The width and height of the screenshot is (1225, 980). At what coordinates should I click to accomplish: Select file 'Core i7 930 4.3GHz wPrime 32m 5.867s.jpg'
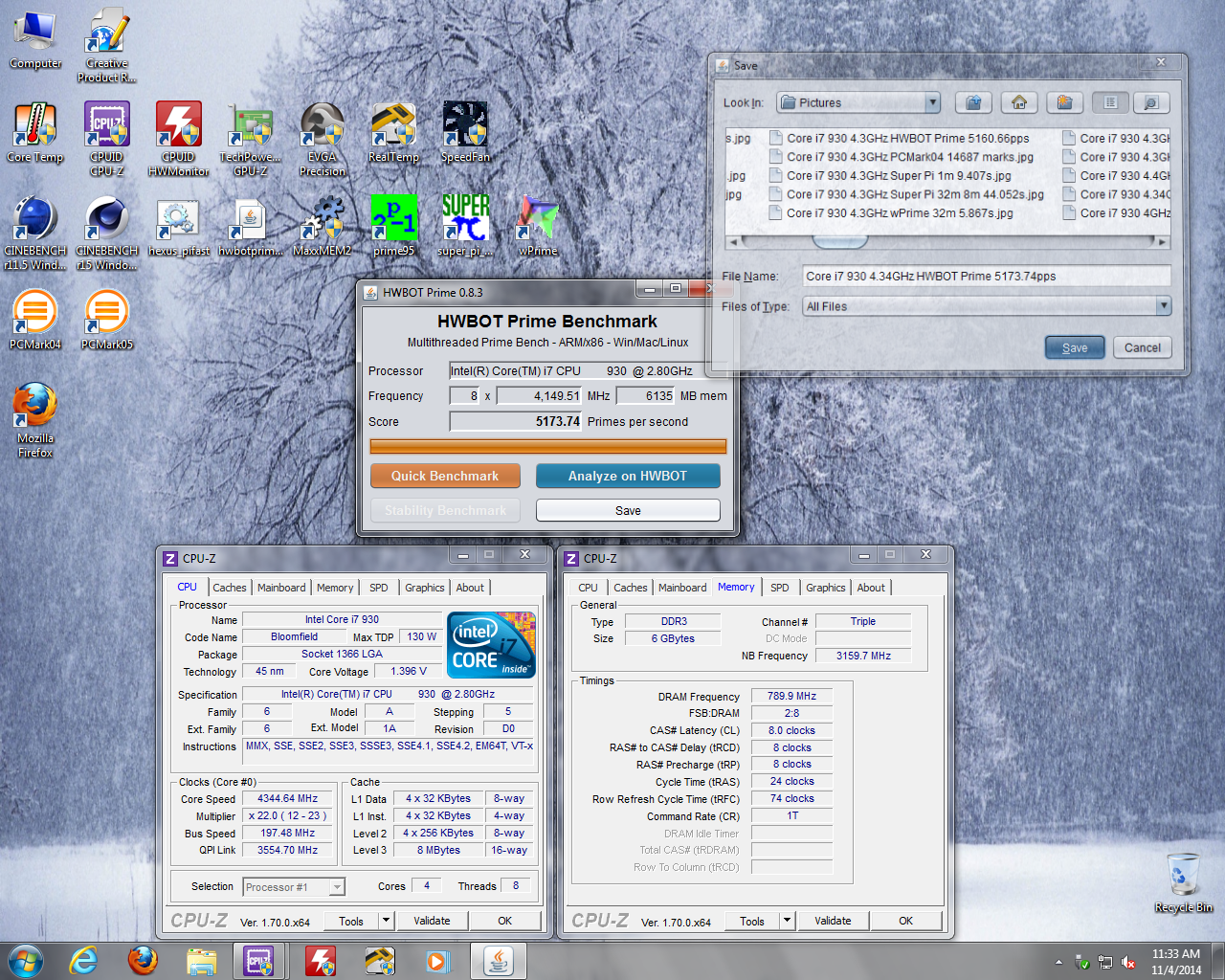891,213
